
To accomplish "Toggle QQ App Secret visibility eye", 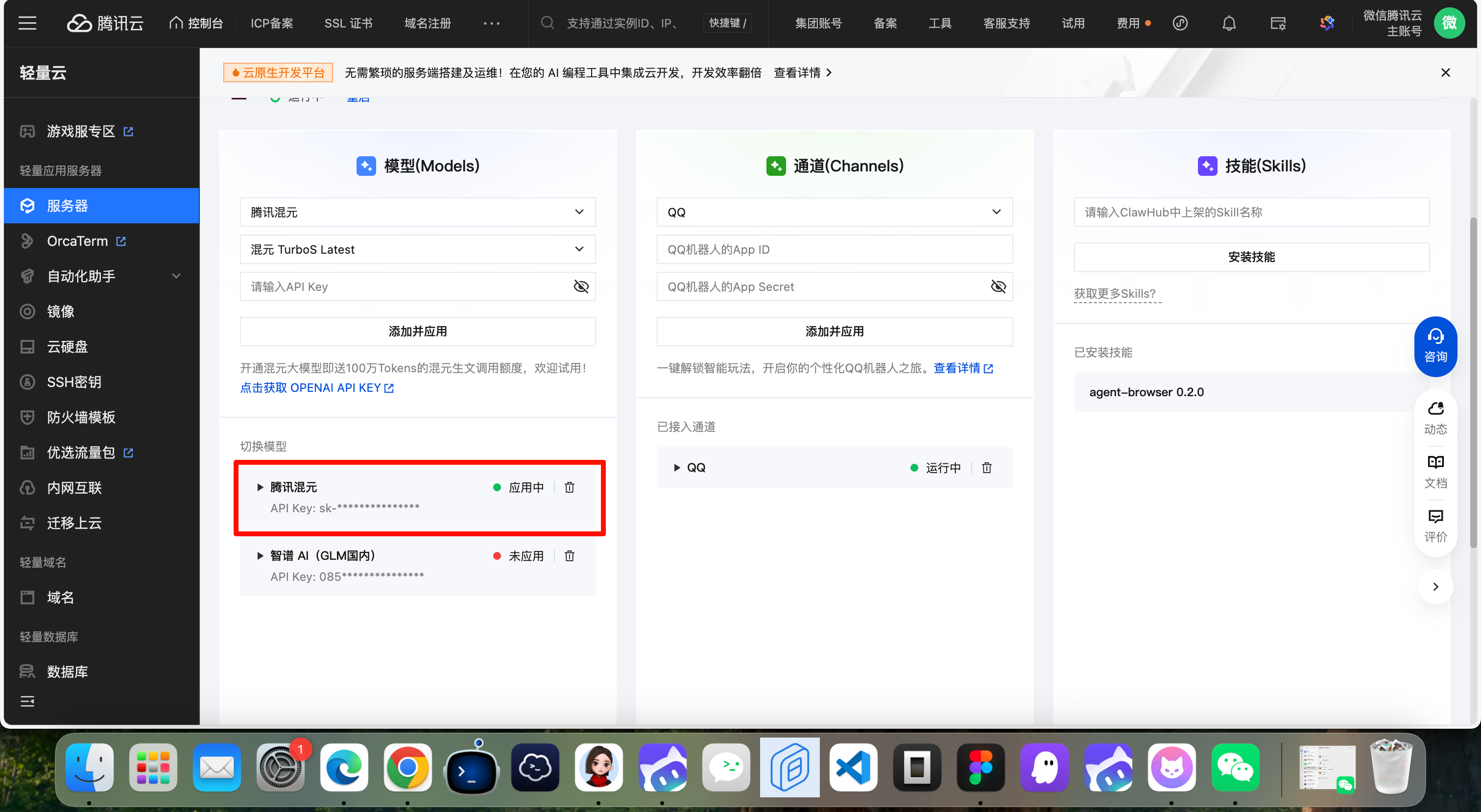I will 998,287.
